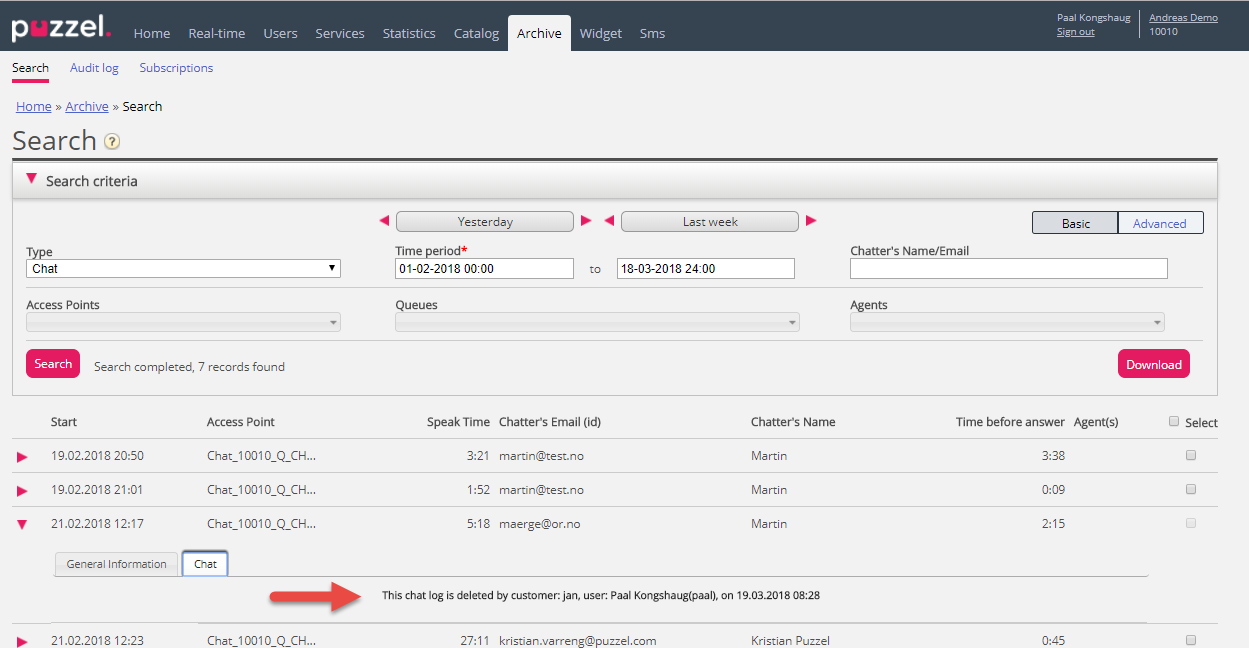Click the left arrow before Last week
The height and width of the screenshot is (648, 1249).
(x=609, y=221)
